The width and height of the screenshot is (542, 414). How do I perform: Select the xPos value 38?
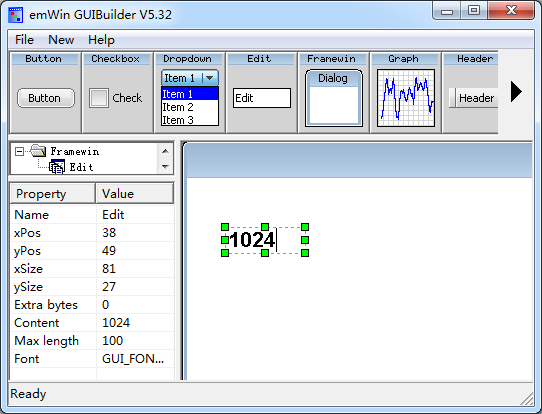click(135, 233)
